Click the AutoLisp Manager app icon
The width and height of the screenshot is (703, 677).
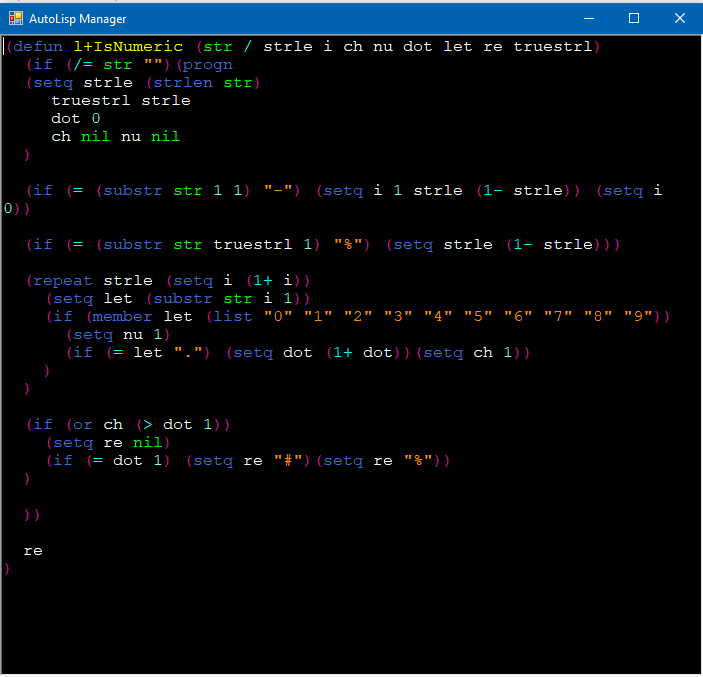coord(16,18)
